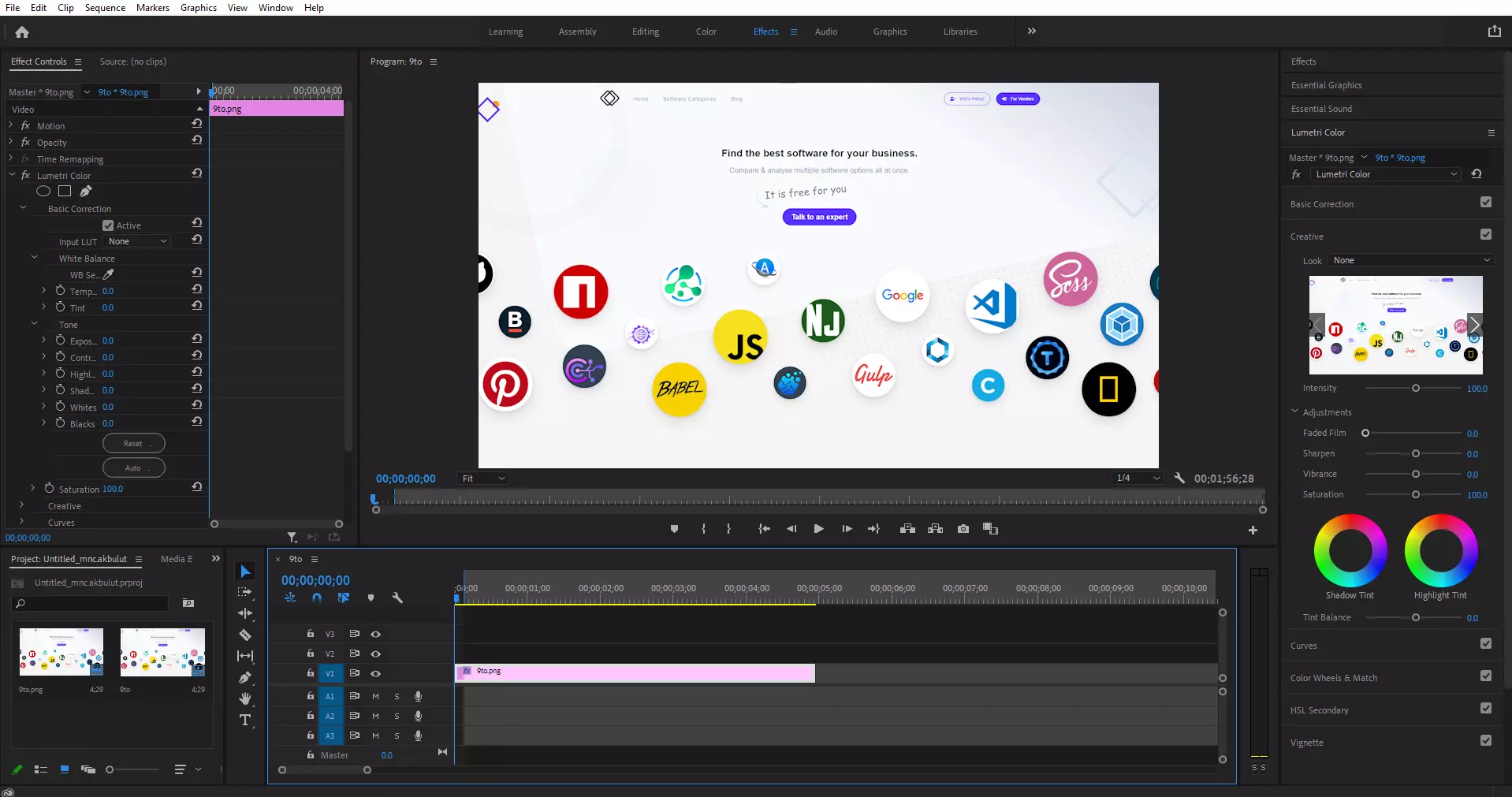Expand Opacity effect properties
The width and height of the screenshot is (1512, 797).
[11, 142]
